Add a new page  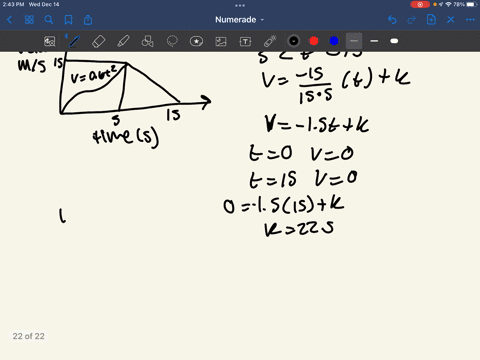point(431,20)
